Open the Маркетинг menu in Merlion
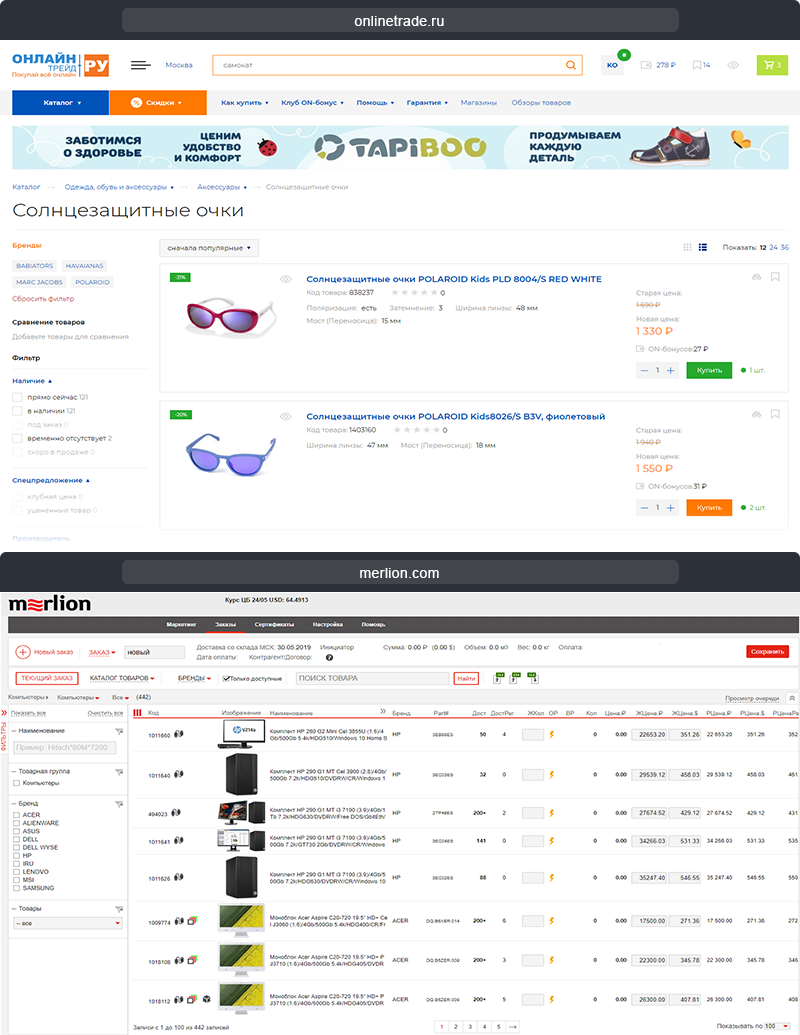Screen dimensions: 800x1035 coord(181,624)
